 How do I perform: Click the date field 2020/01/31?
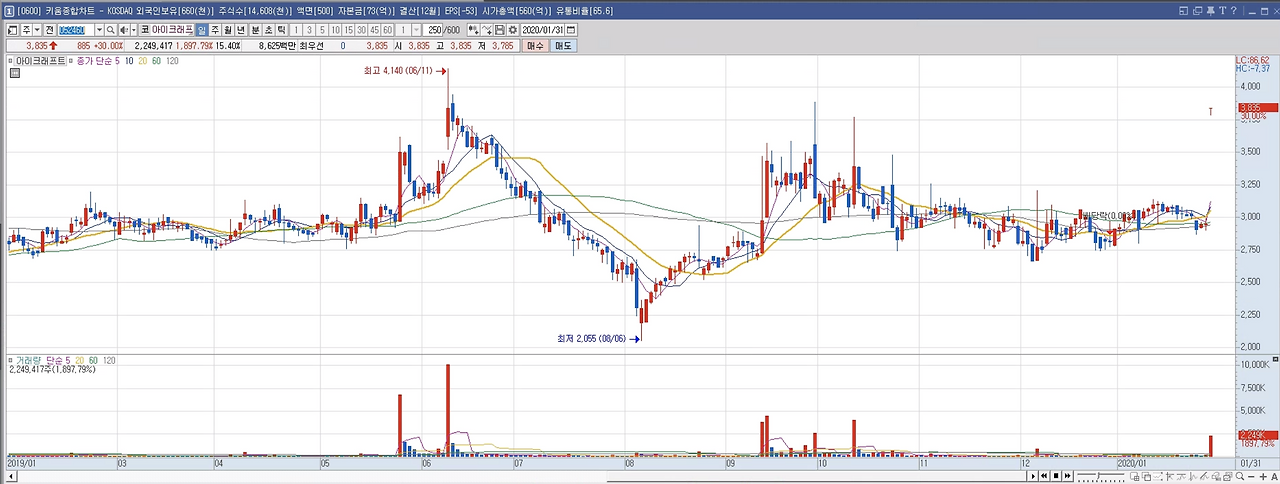[543, 30]
